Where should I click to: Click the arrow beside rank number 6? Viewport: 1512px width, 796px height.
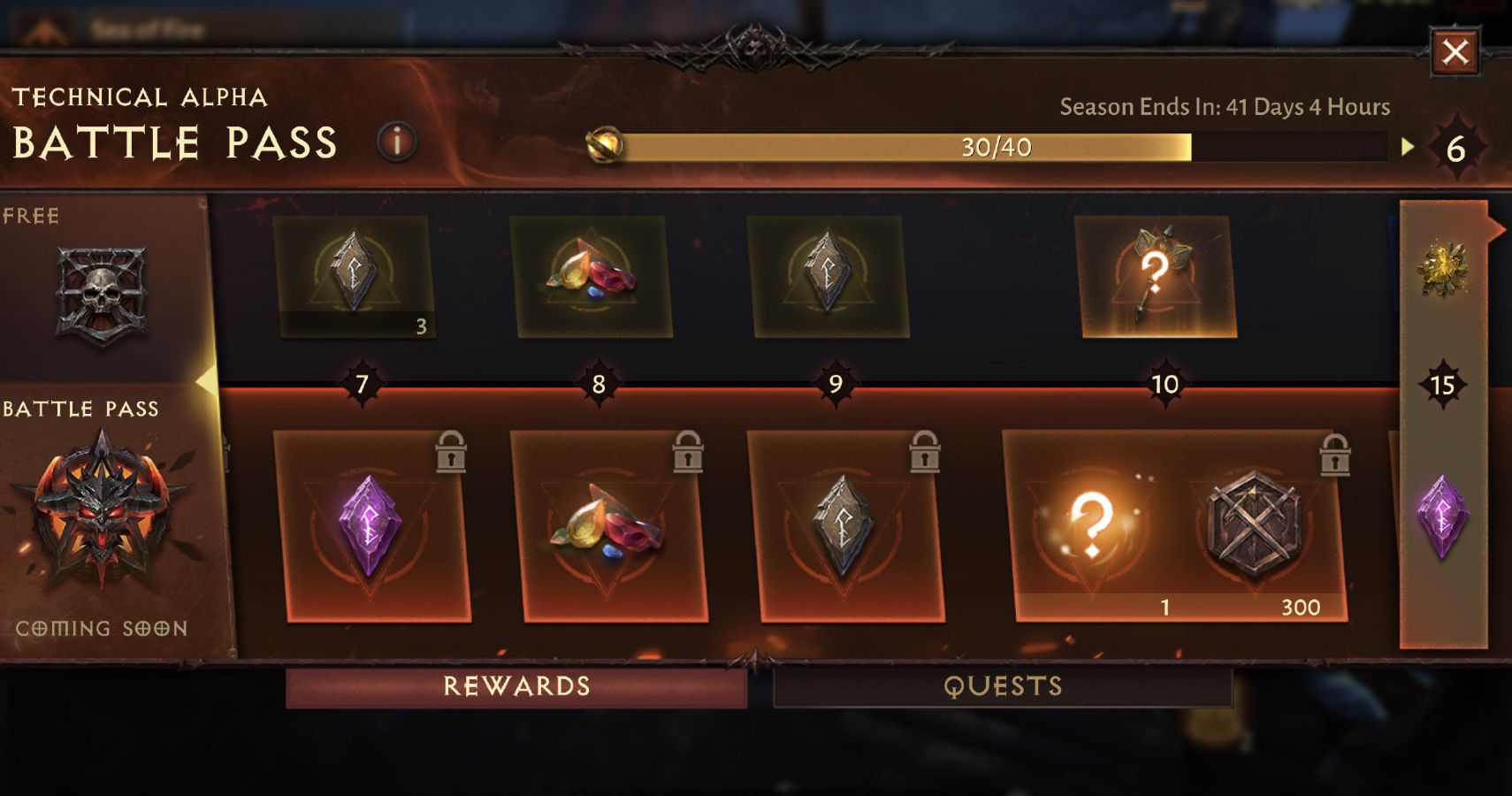(x=1408, y=147)
